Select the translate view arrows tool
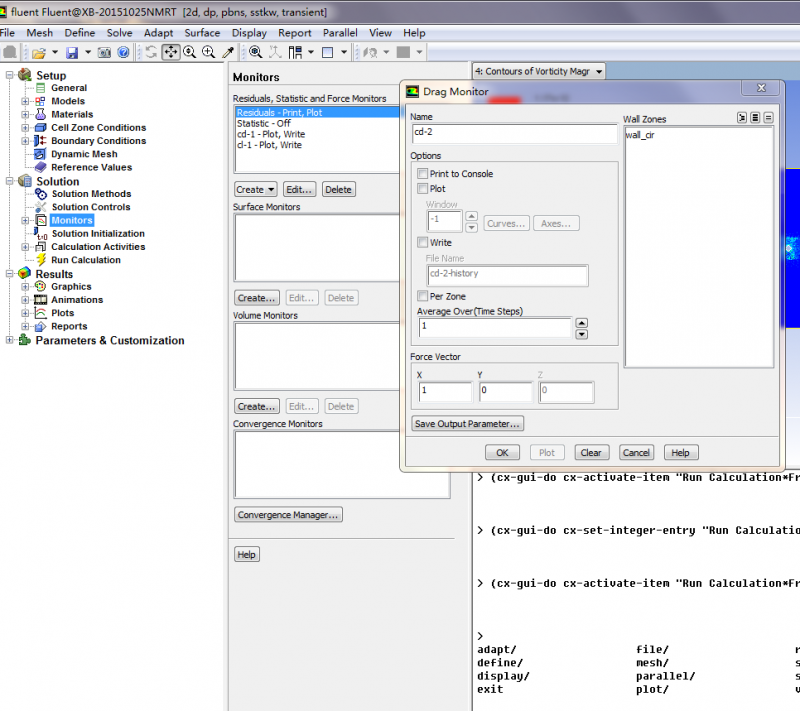Screen dimensions: 800x711 tap(170, 52)
